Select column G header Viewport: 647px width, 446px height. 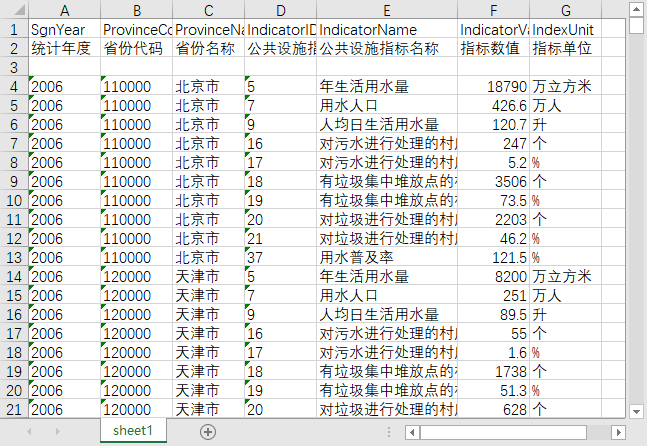point(566,10)
